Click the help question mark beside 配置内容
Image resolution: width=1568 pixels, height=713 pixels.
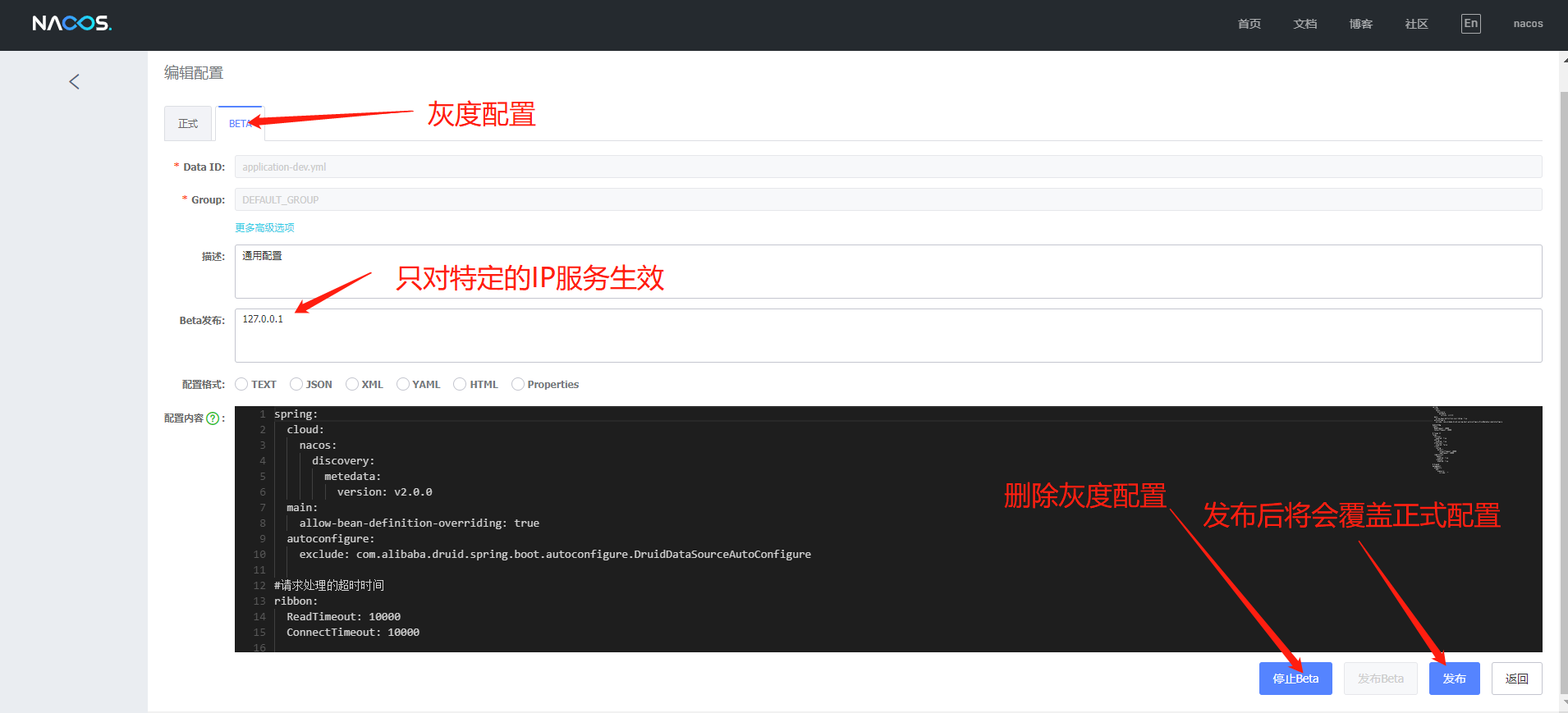point(213,418)
